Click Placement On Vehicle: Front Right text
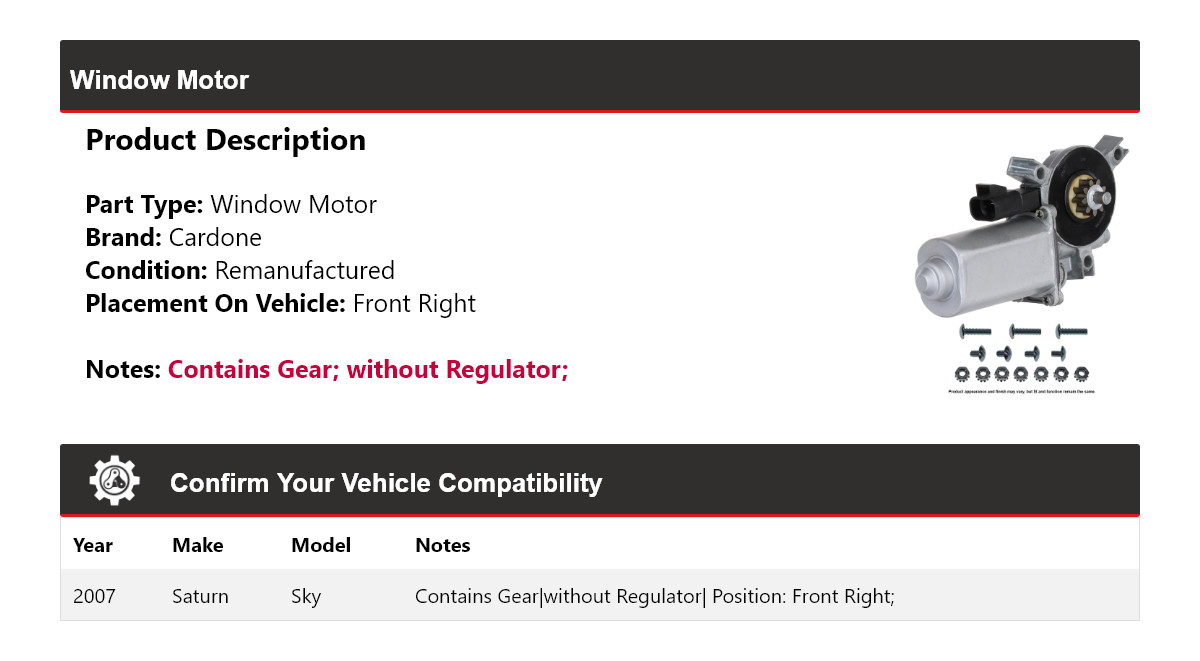1200x661 pixels. pyautogui.click(x=280, y=303)
